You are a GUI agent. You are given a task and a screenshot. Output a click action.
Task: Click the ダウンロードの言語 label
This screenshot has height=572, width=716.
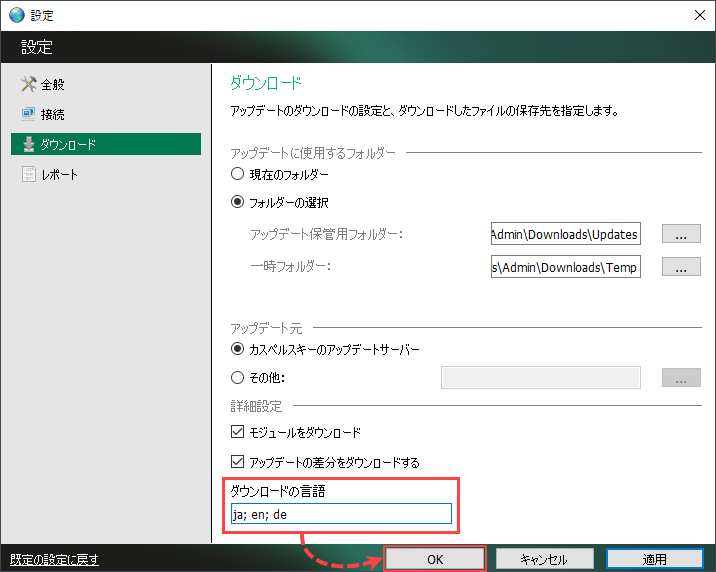pos(278,491)
